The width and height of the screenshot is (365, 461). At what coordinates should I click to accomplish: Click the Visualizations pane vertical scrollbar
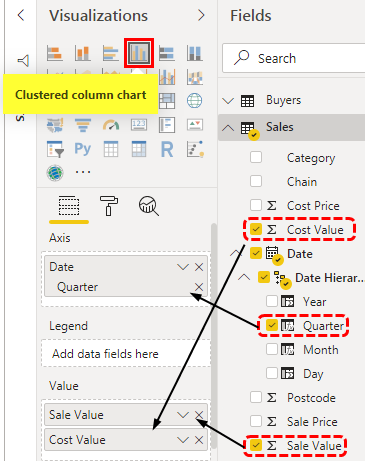214,336
